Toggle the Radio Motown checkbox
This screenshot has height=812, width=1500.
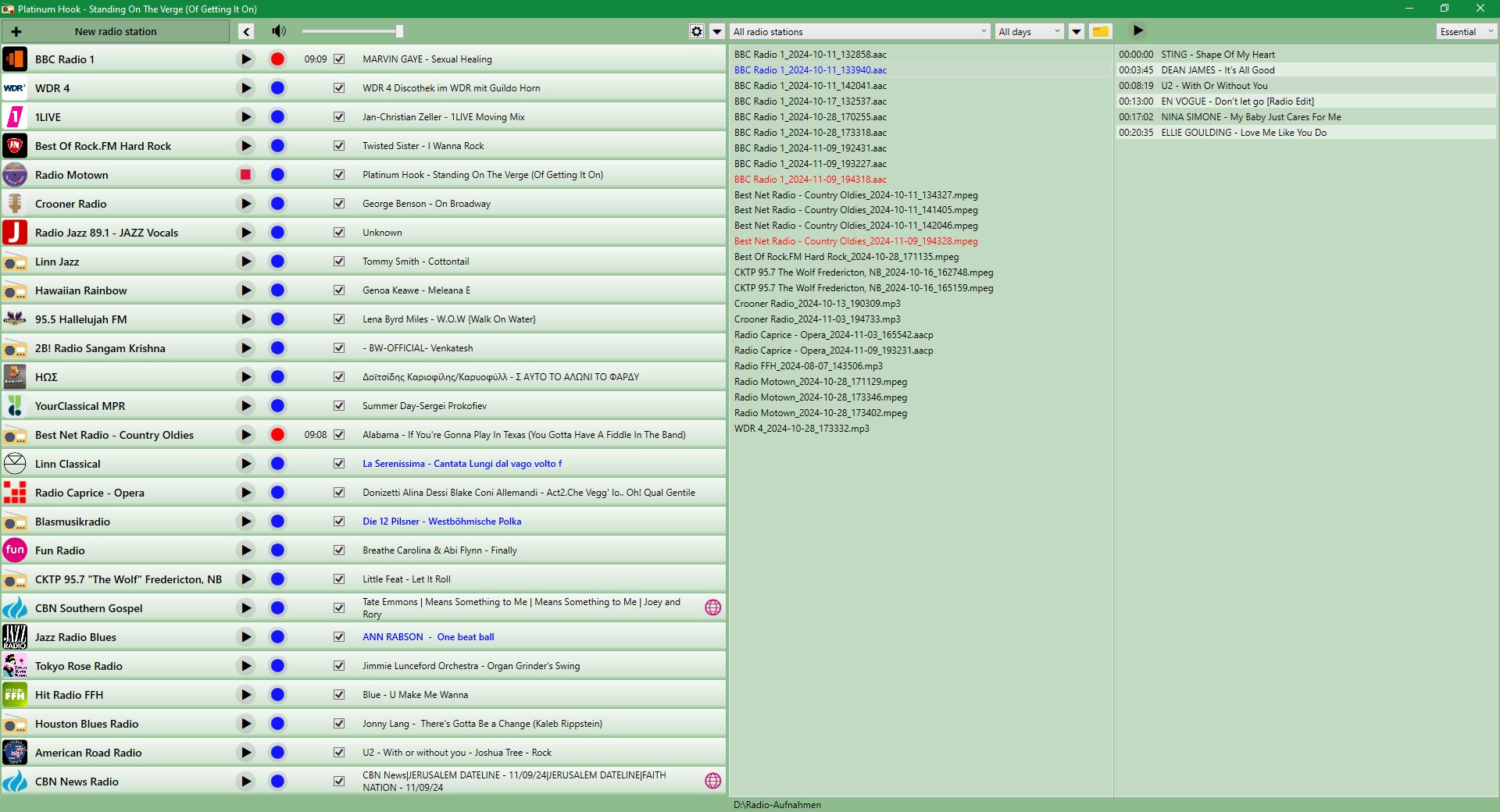(x=339, y=175)
